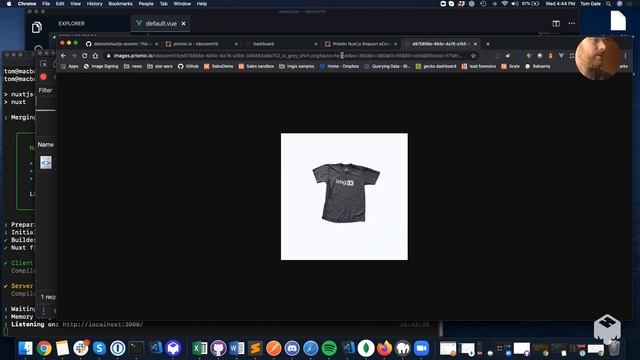
Task: Open the star wars bookmarks folder
Action: coord(160,66)
